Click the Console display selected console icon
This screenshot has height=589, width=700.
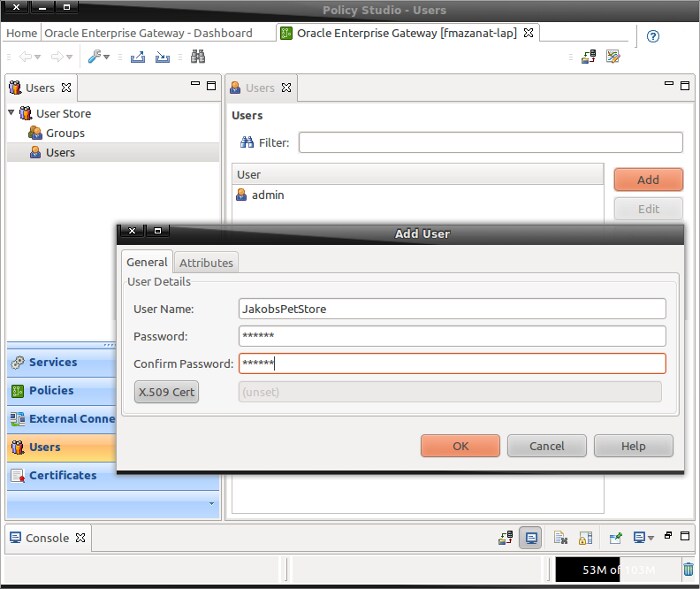[639, 537]
